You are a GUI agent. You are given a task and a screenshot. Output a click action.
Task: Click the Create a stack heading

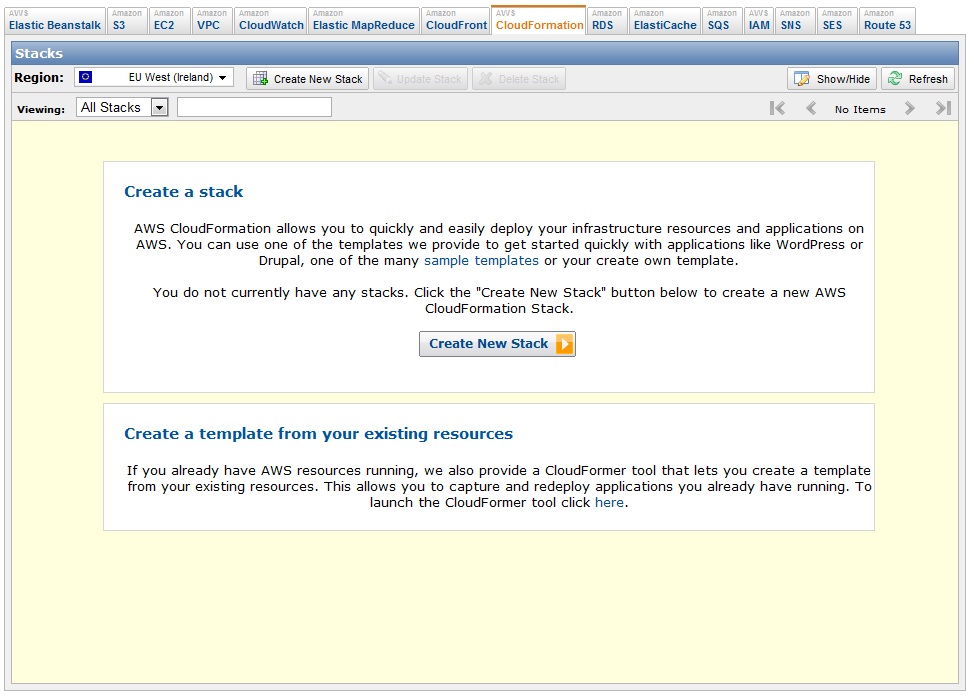point(183,191)
